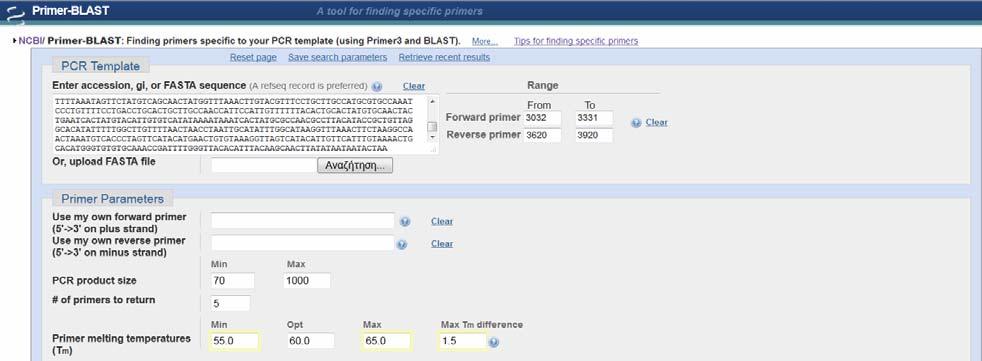The image size is (982, 361).
Task: Open Tips for finding specific primers
Action: pyautogui.click(x=576, y=41)
